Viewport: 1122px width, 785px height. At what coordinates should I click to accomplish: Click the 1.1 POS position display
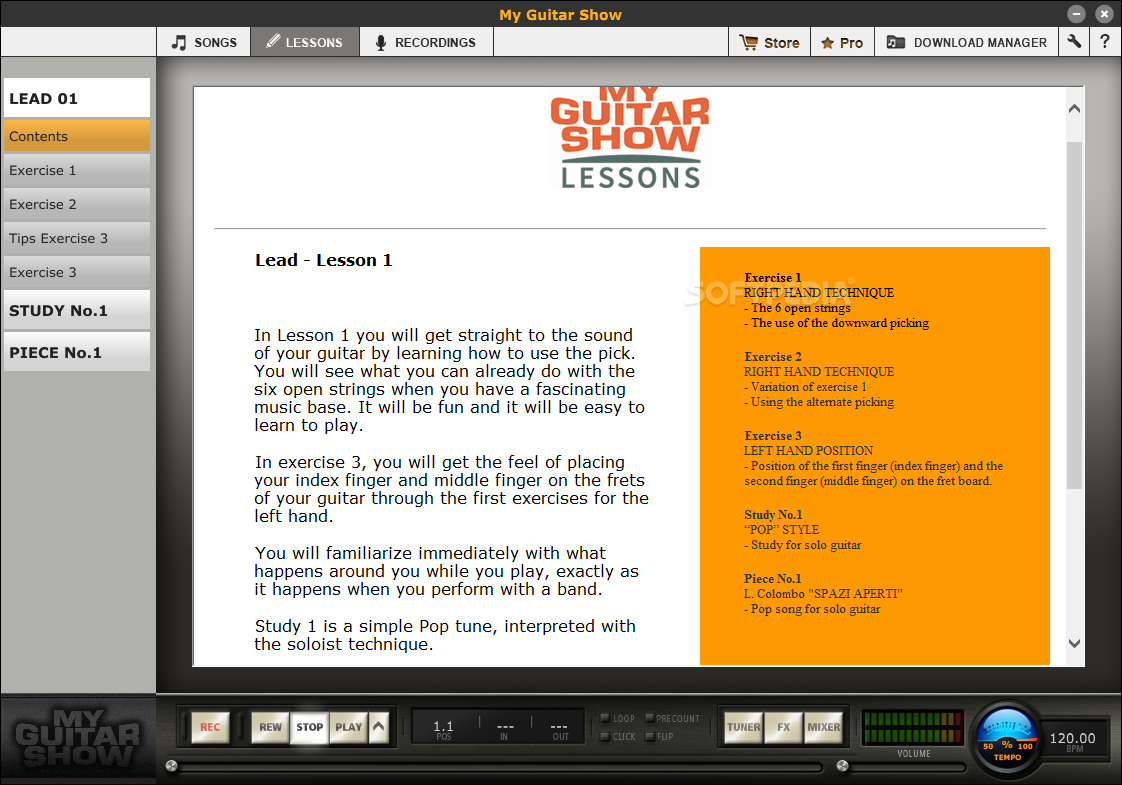[443, 730]
